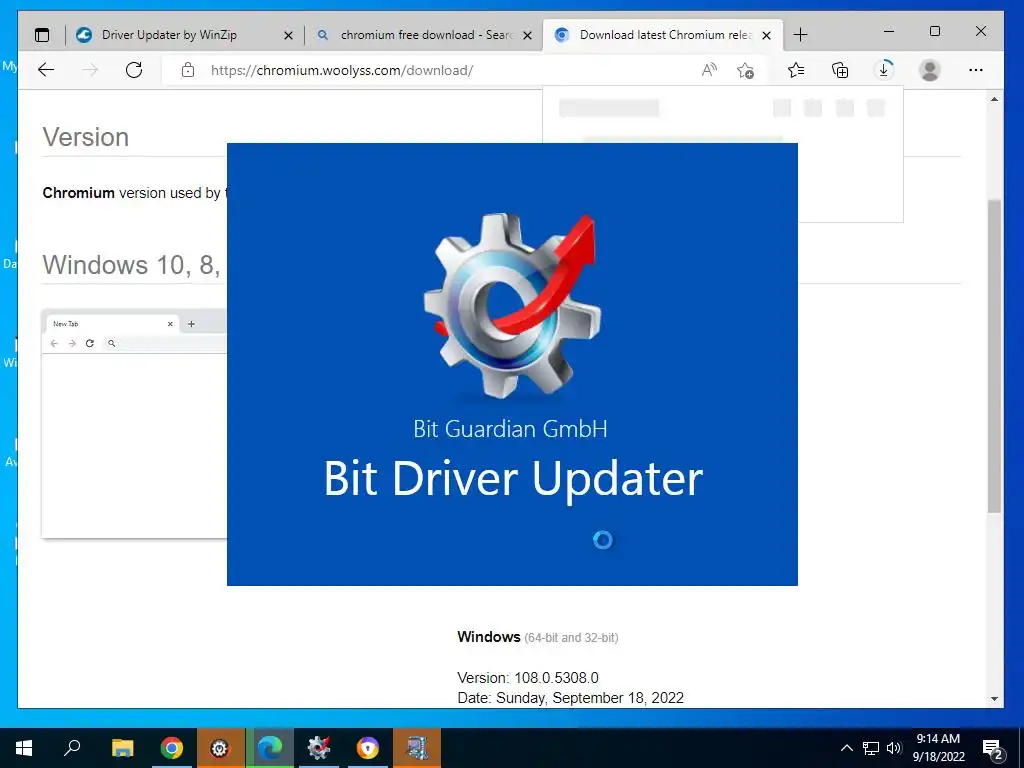The height and width of the screenshot is (768, 1024).
Task: Click the volume speaker tray icon
Action: [x=894, y=748]
